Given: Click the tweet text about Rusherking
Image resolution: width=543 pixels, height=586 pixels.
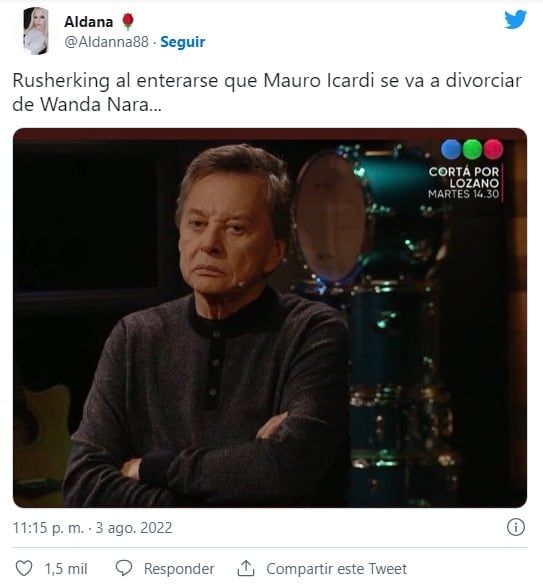Looking at the screenshot, I should coord(267,92).
